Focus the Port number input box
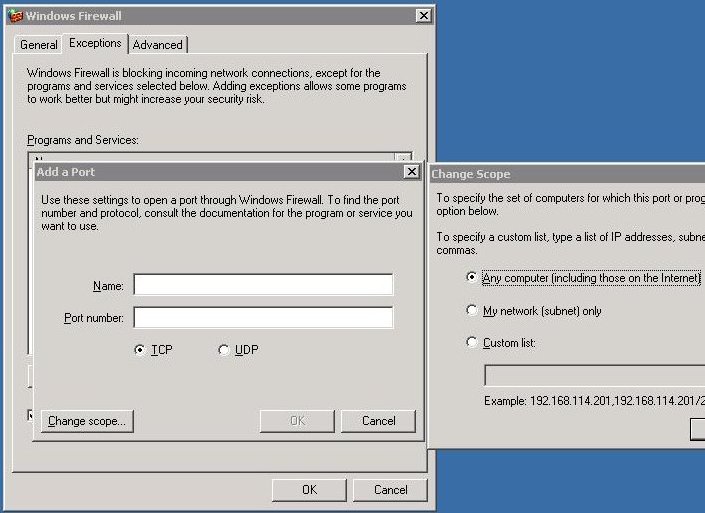 click(263, 318)
